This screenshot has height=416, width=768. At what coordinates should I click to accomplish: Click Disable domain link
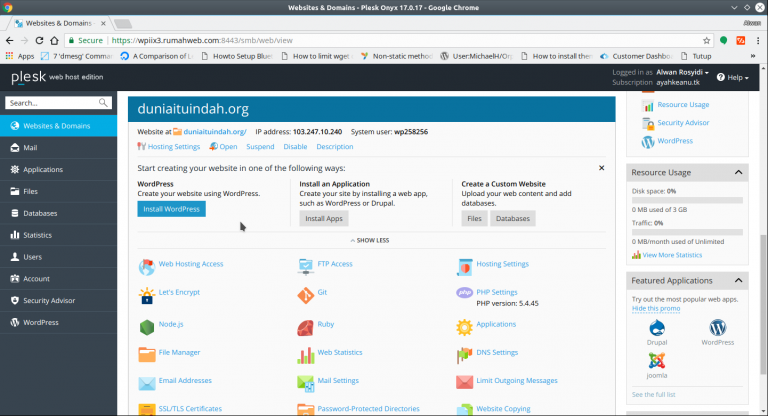click(x=295, y=147)
